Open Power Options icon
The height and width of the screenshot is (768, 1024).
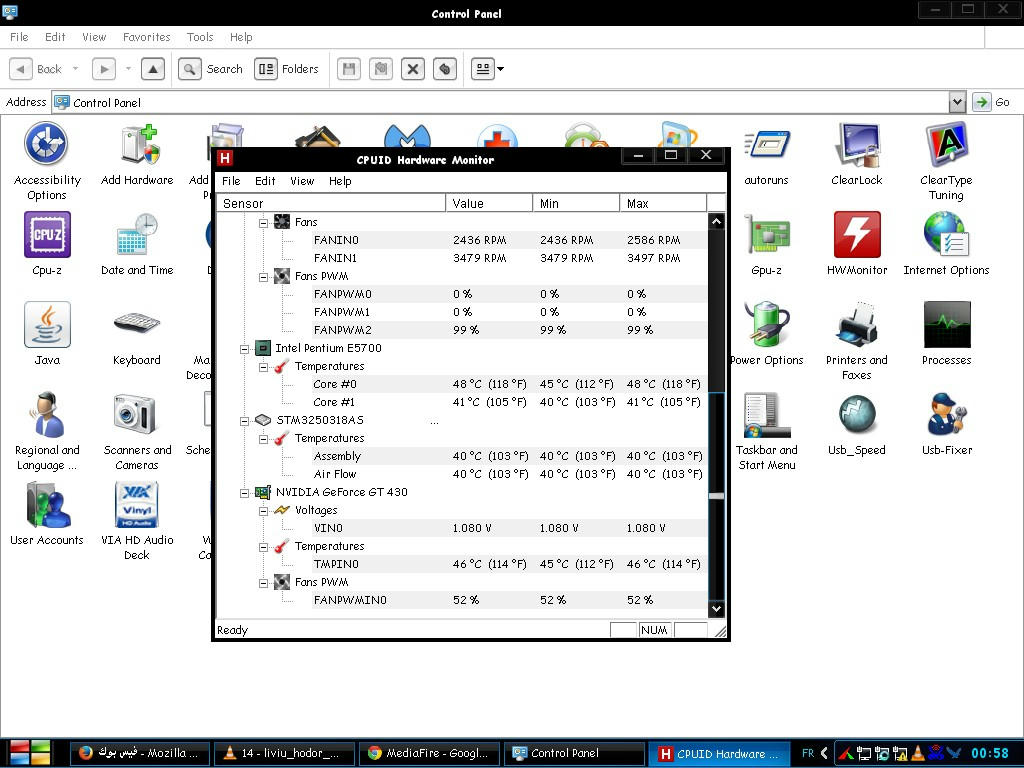pos(767,334)
